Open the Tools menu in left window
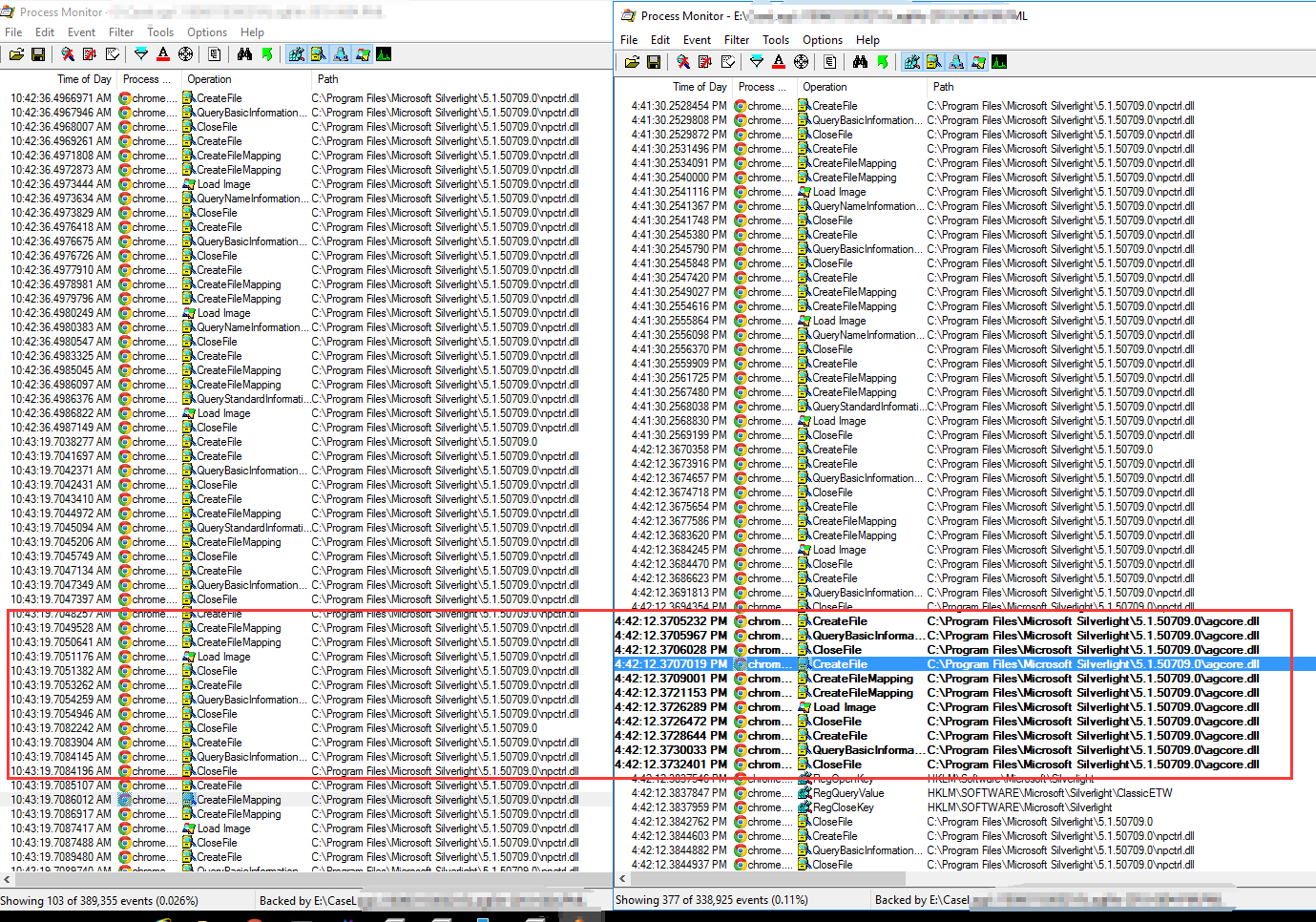 click(x=160, y=32)
